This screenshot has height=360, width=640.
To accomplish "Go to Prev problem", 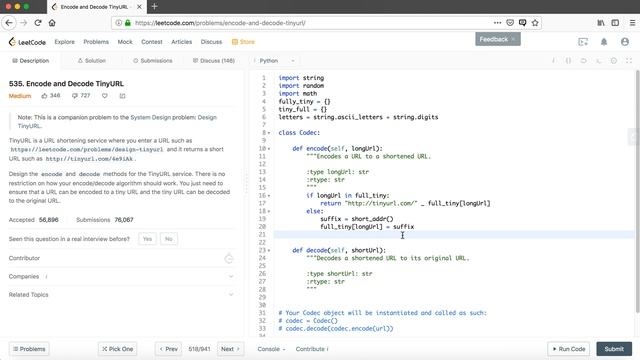I will click(169, 349).
